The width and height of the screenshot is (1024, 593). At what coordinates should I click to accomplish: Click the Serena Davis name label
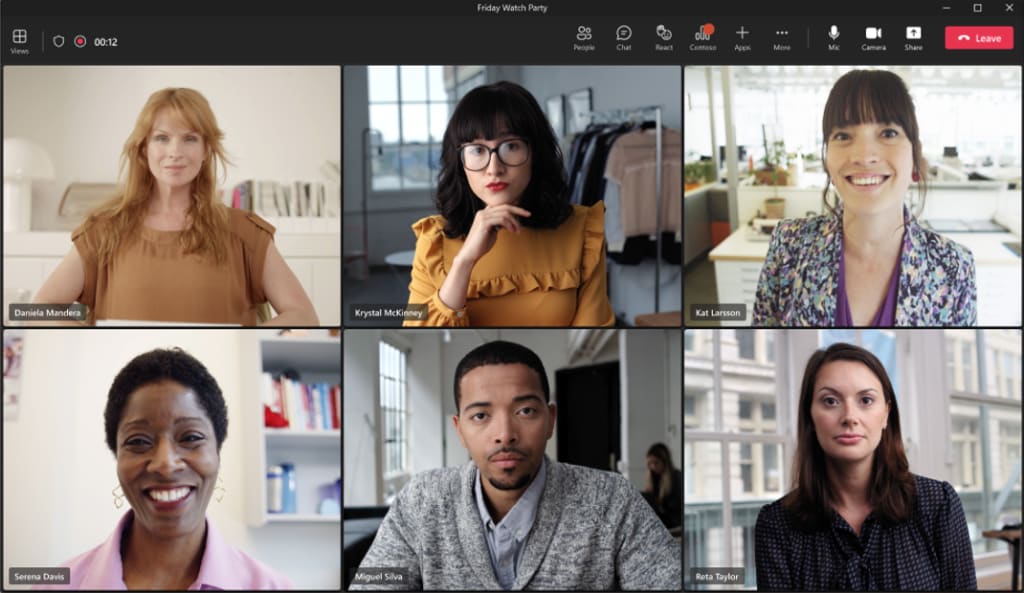(39, 577)
